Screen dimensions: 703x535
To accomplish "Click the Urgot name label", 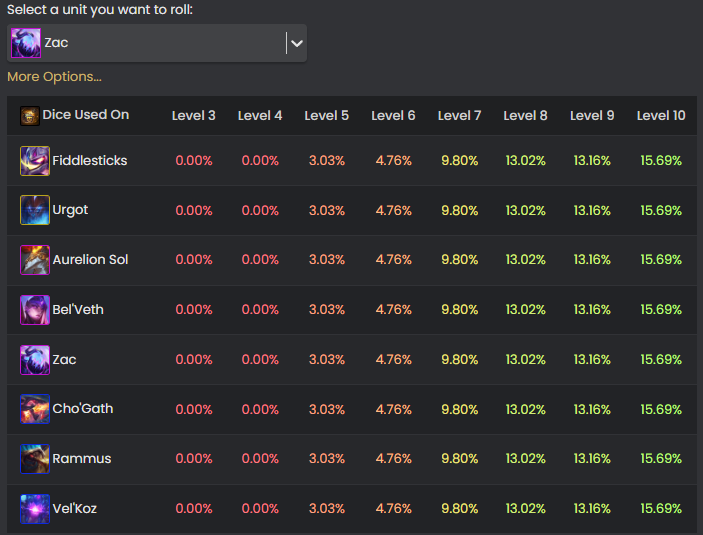I will [70, 210].
